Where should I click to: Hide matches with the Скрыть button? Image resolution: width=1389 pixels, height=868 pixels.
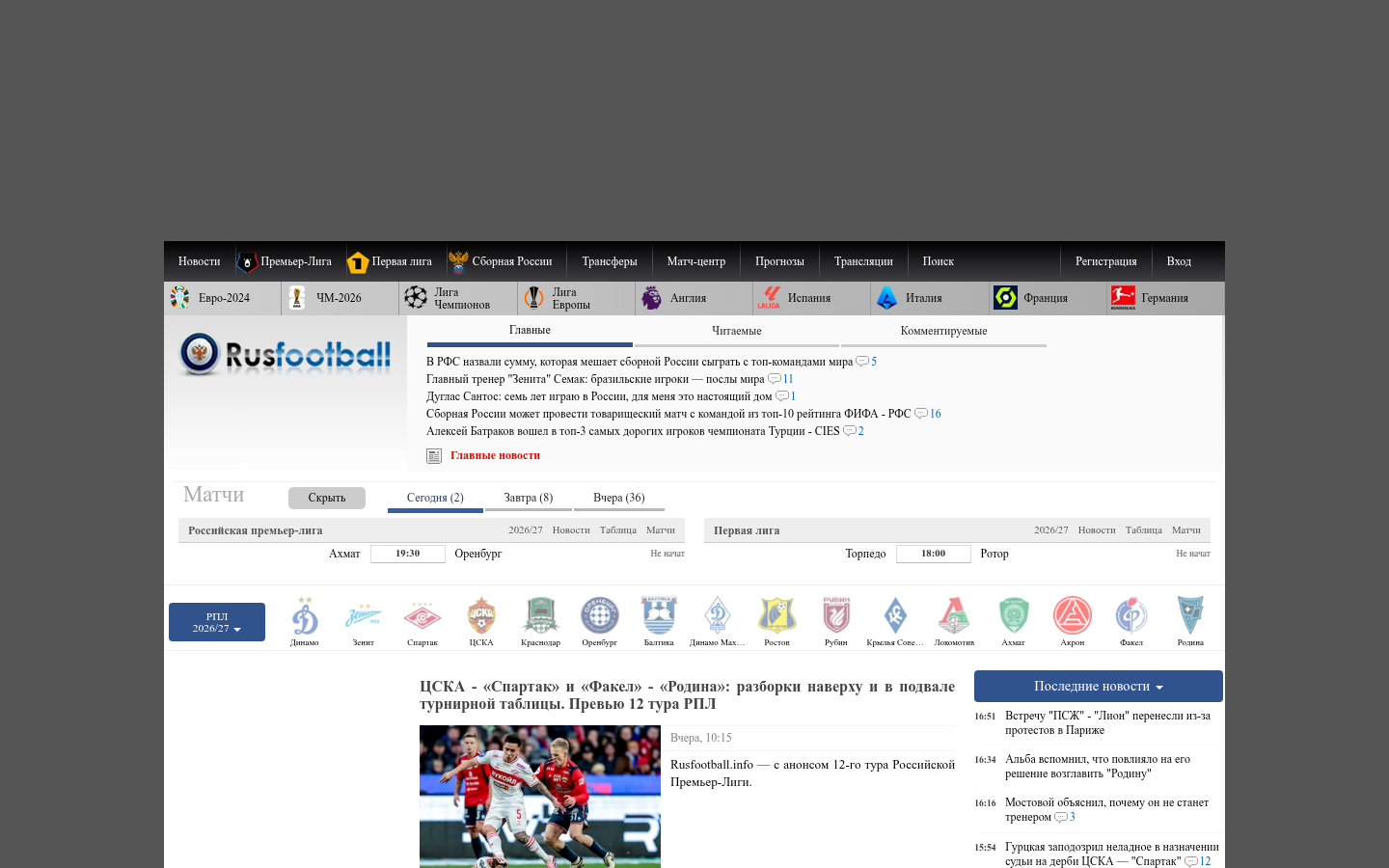tap(327, 498)
